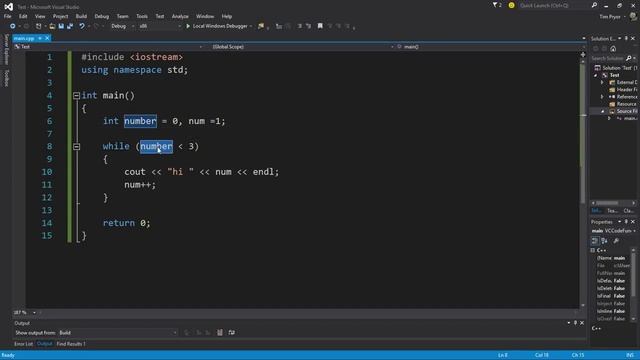Open the Solution Platforms x86 dropdown
640x360 pixels.
coord(160,26)
